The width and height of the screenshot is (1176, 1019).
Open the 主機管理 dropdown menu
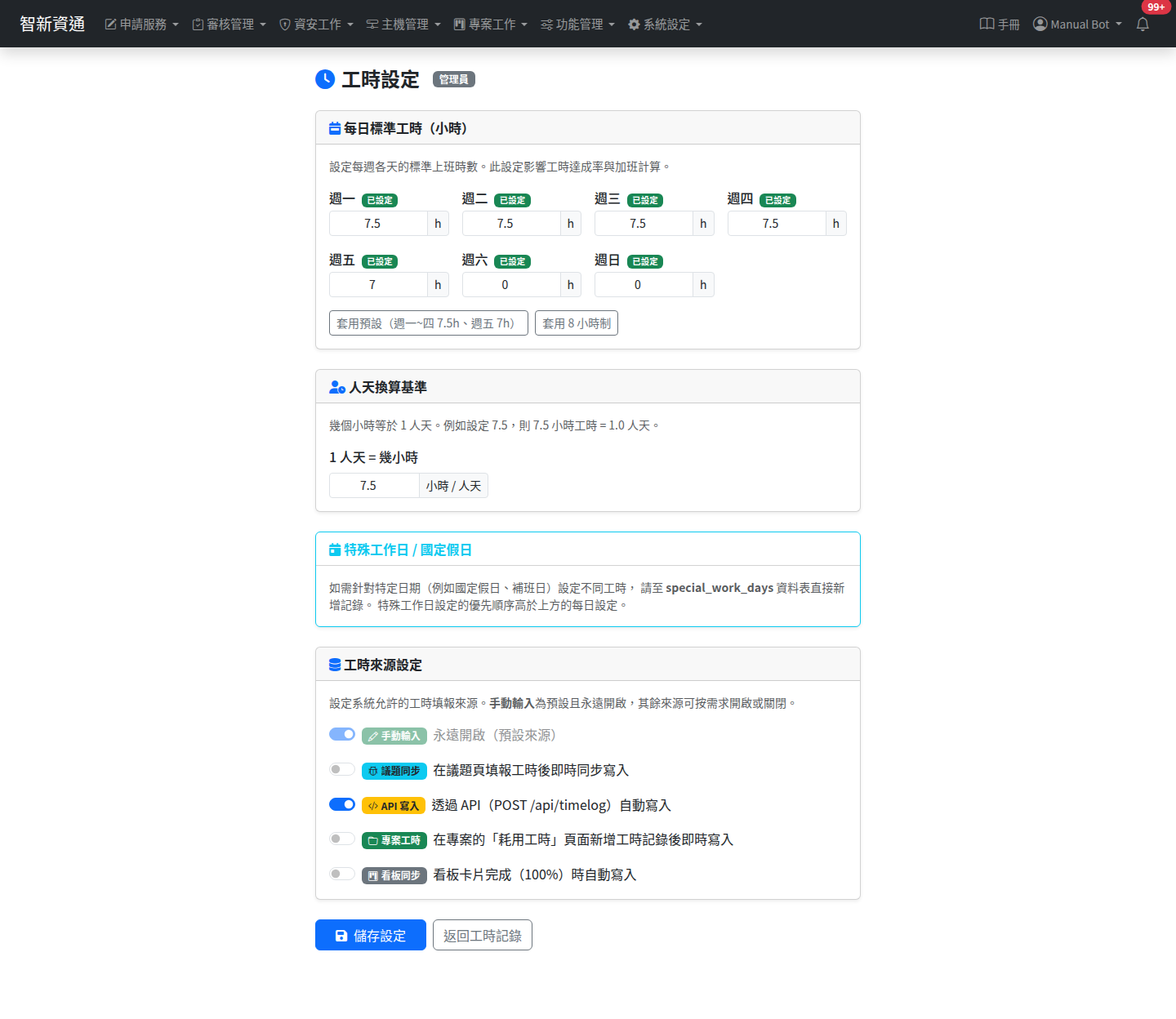[x=403, y=24]
